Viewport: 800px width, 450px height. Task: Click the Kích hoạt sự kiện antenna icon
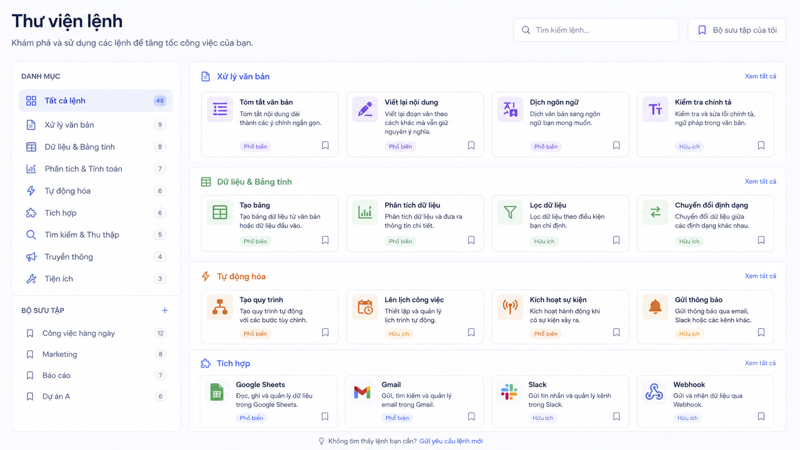tap(510, 307)
